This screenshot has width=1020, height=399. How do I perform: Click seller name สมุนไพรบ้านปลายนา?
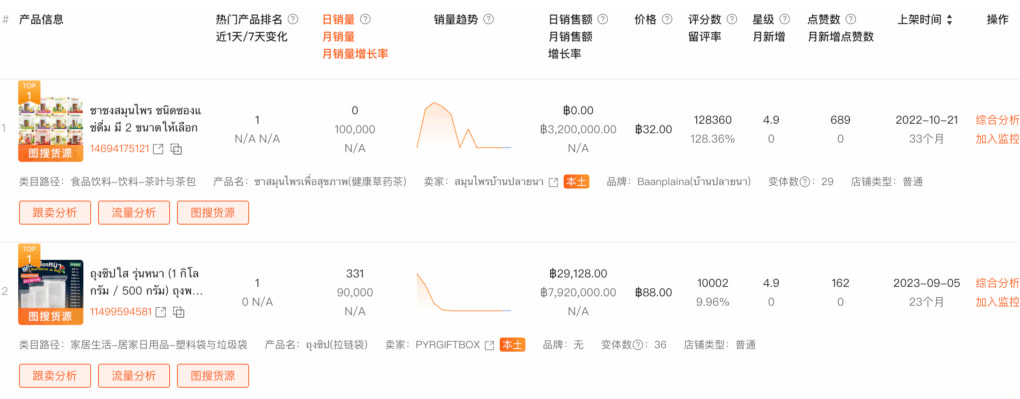pos(499,182)
